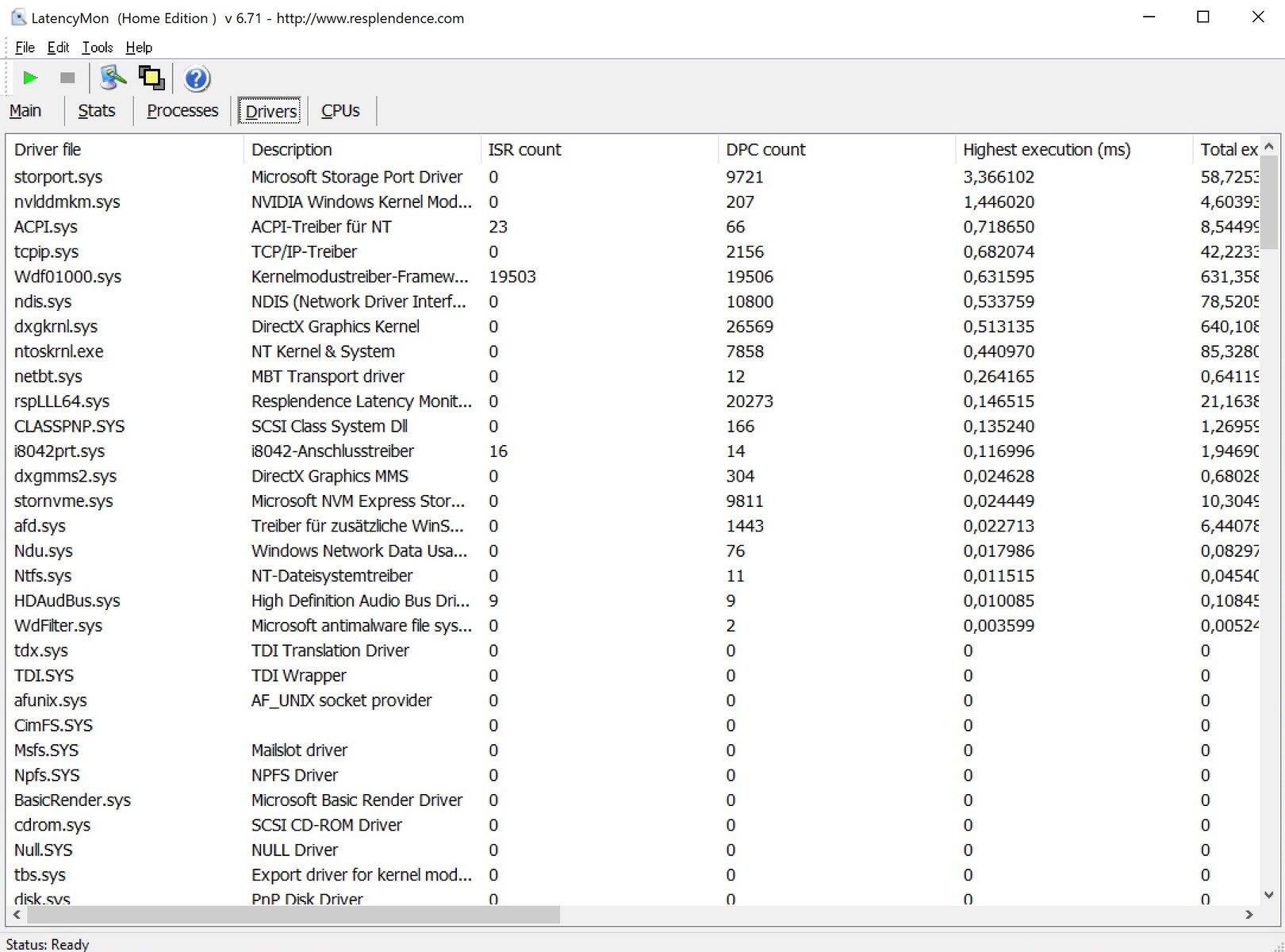Click the gray stop monitor button

tap(67, 78)
